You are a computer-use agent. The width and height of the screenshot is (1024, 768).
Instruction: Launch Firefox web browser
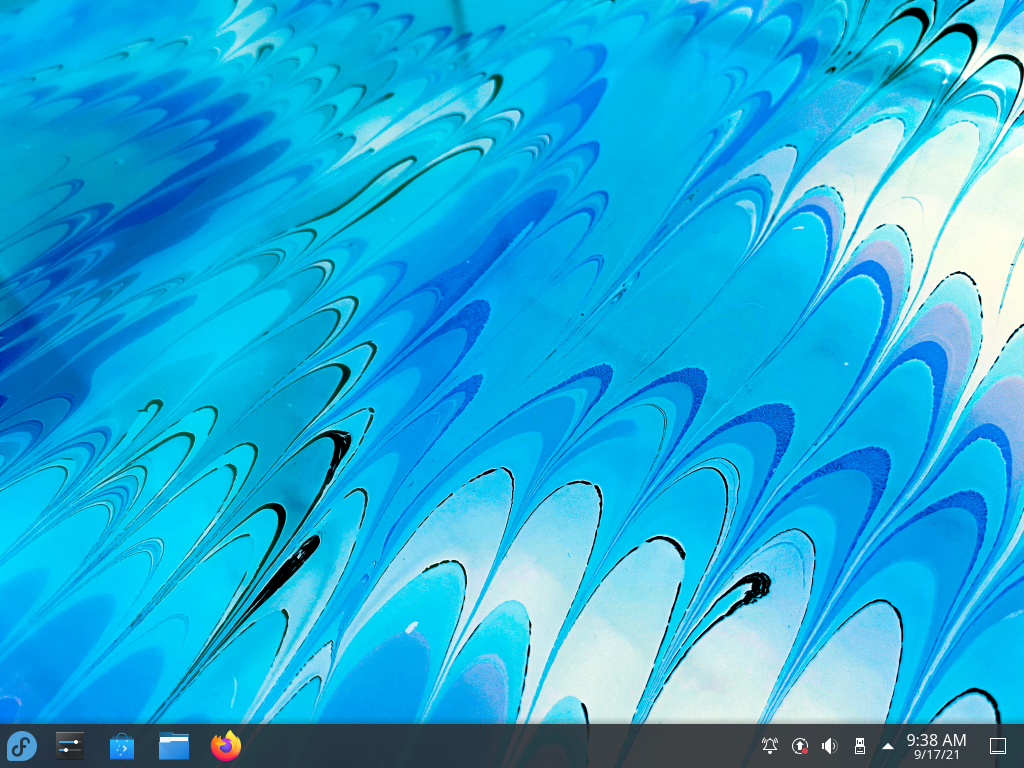(226, 746)
